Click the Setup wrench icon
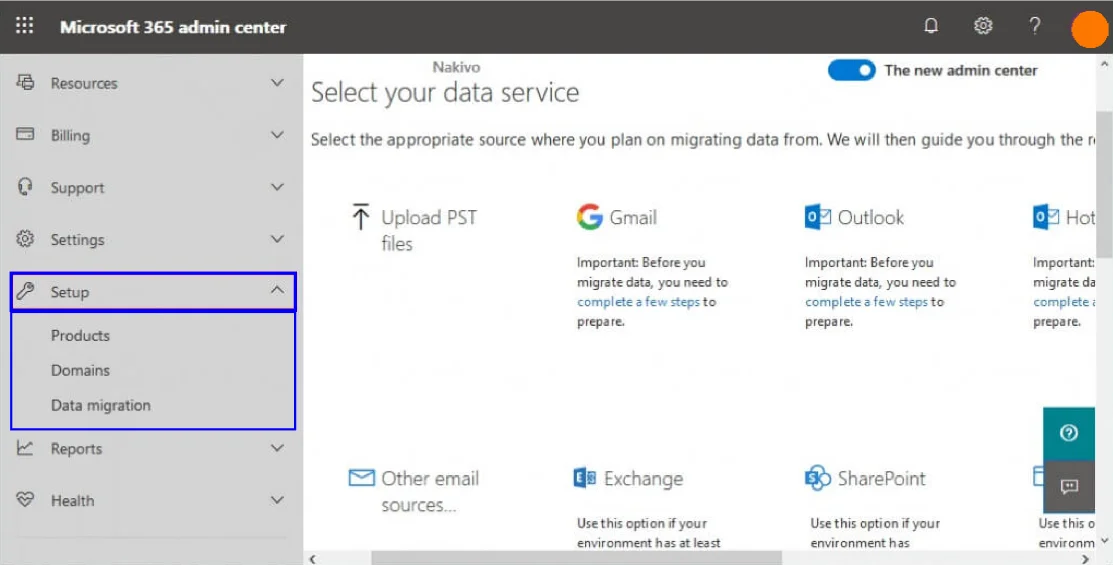The height and width of the screenshot is (565, 1113). (x=26, y=291)
